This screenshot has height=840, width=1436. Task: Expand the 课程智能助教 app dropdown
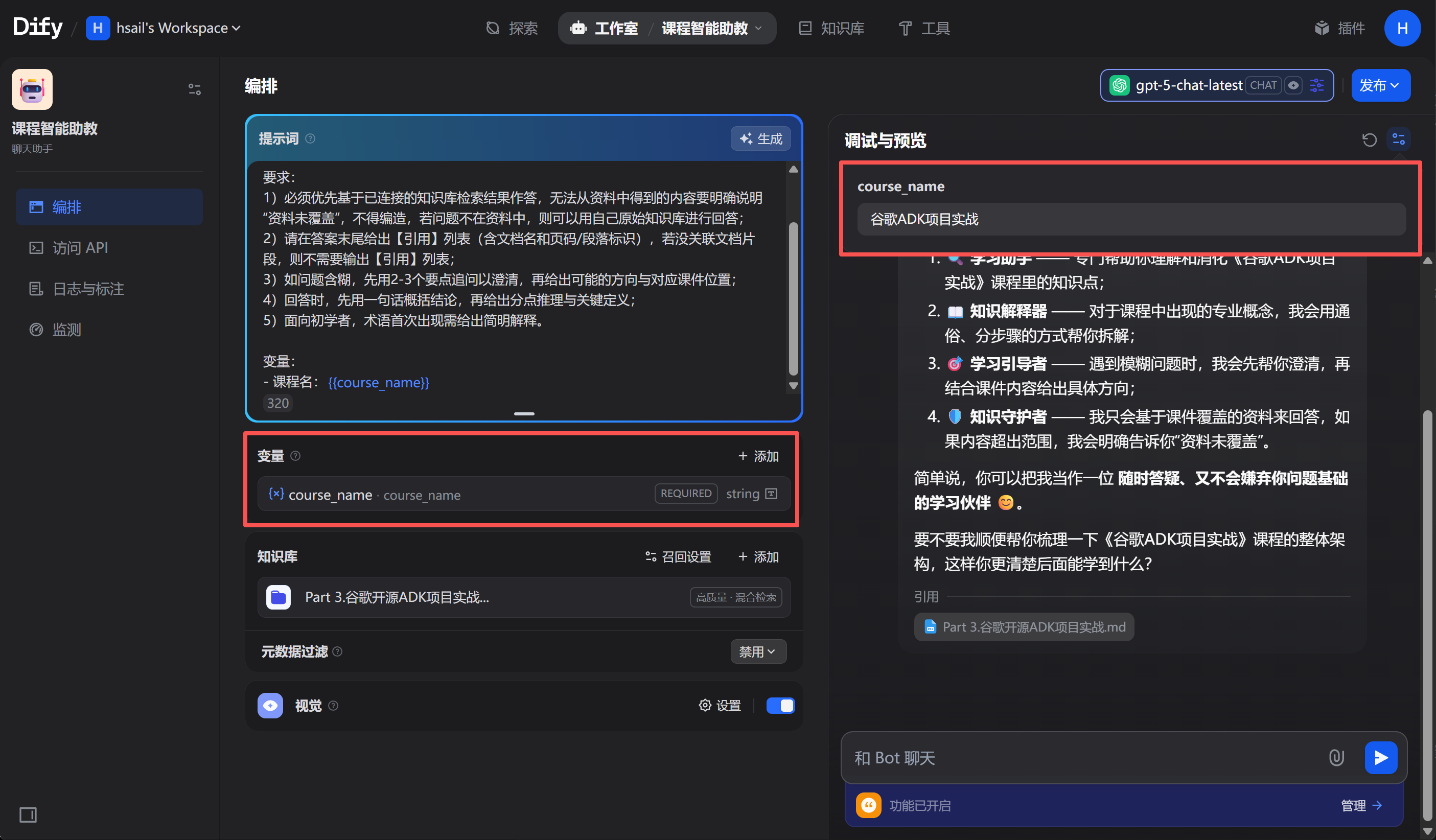click(712, 28)
